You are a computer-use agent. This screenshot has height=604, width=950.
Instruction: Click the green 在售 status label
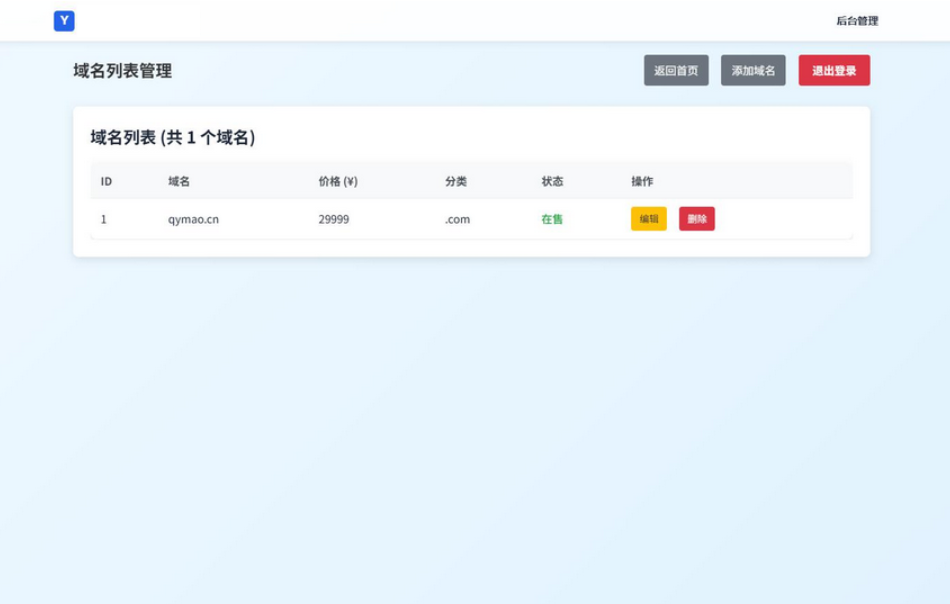552,219
